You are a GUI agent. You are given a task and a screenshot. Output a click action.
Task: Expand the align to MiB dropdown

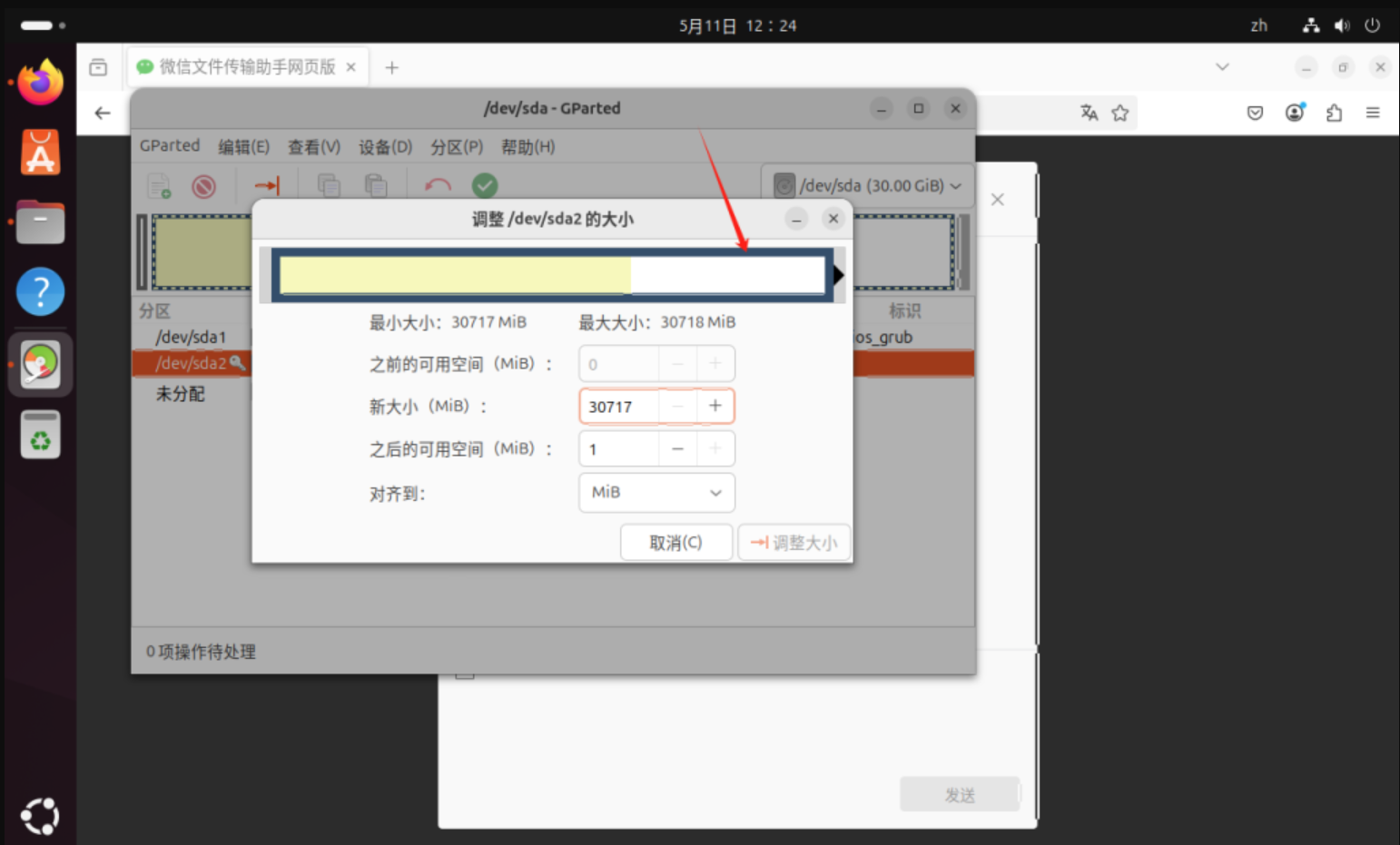coord(656,492)
